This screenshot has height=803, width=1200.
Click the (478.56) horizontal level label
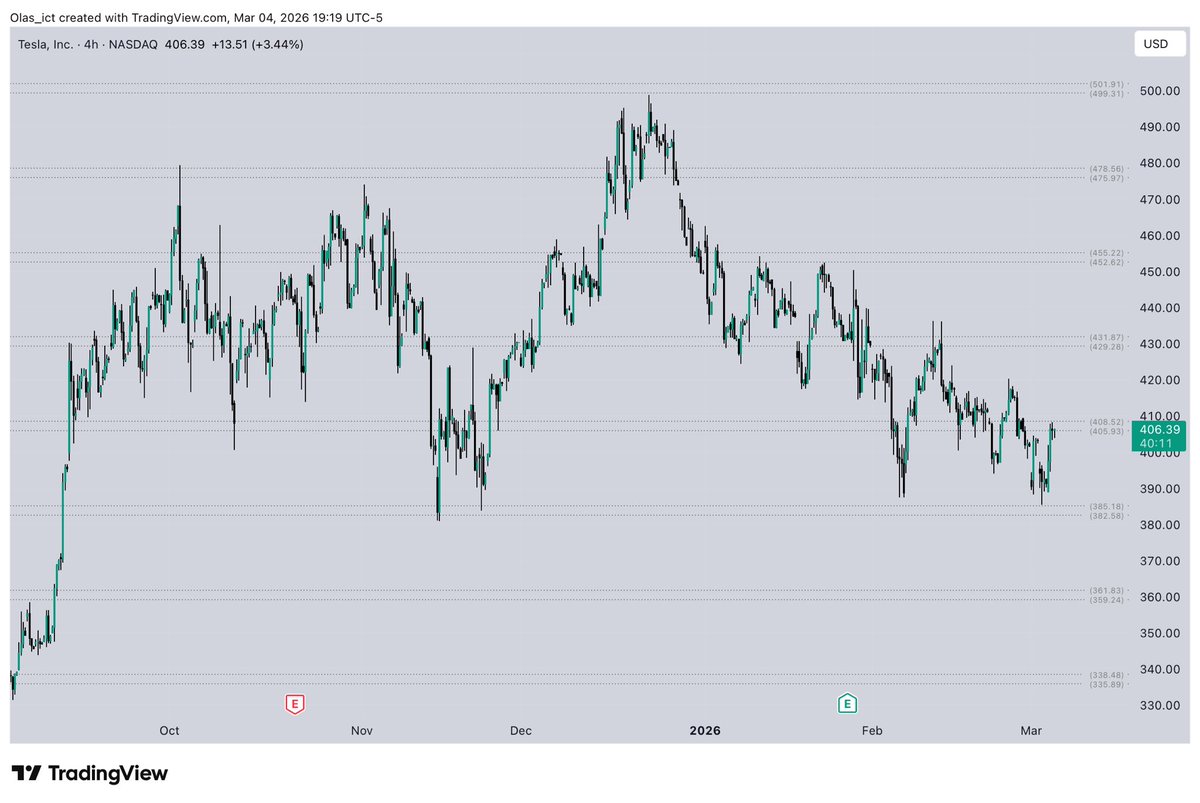tap(1107, 168)
